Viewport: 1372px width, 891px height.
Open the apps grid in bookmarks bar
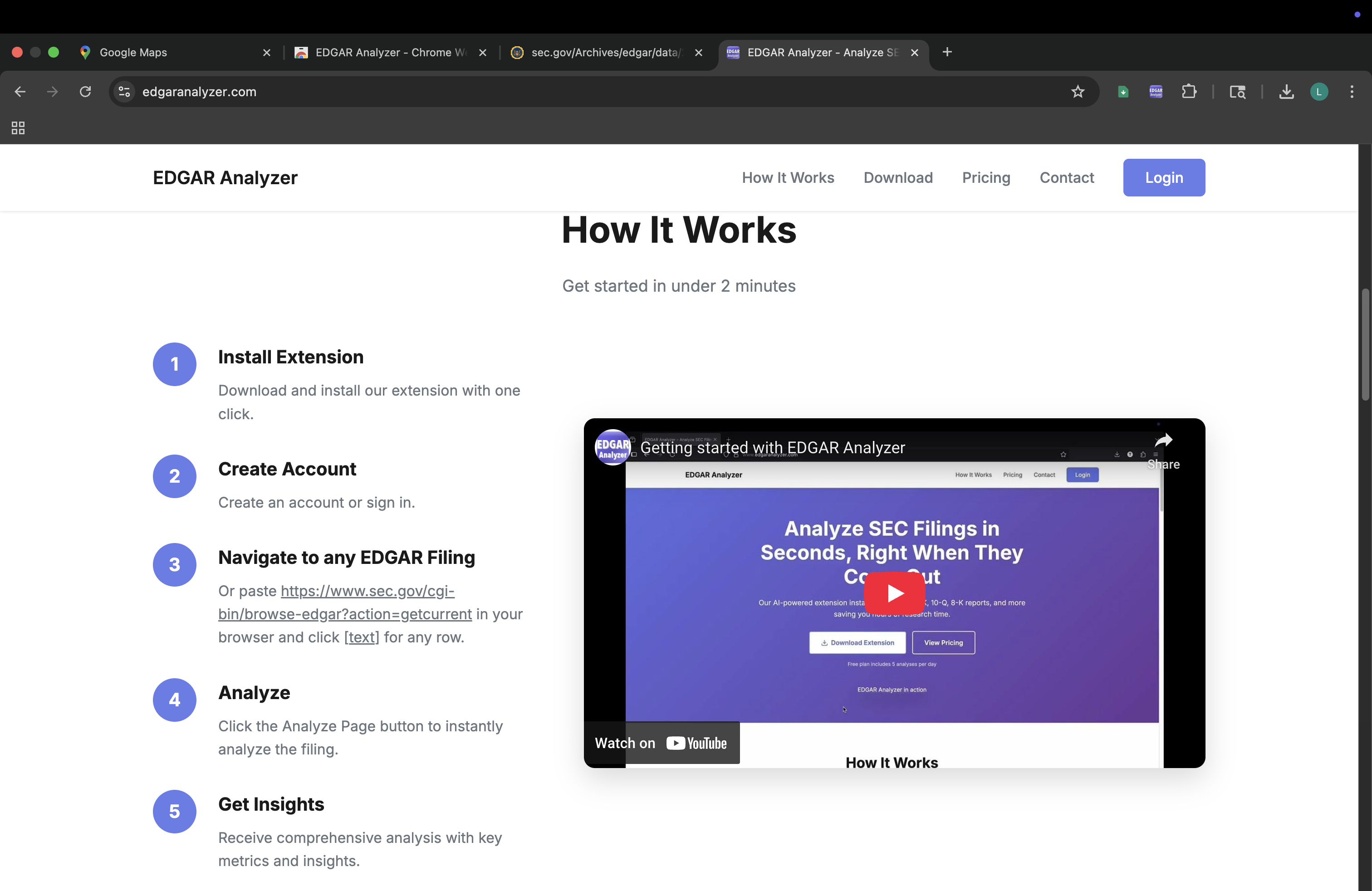[19, 128]
